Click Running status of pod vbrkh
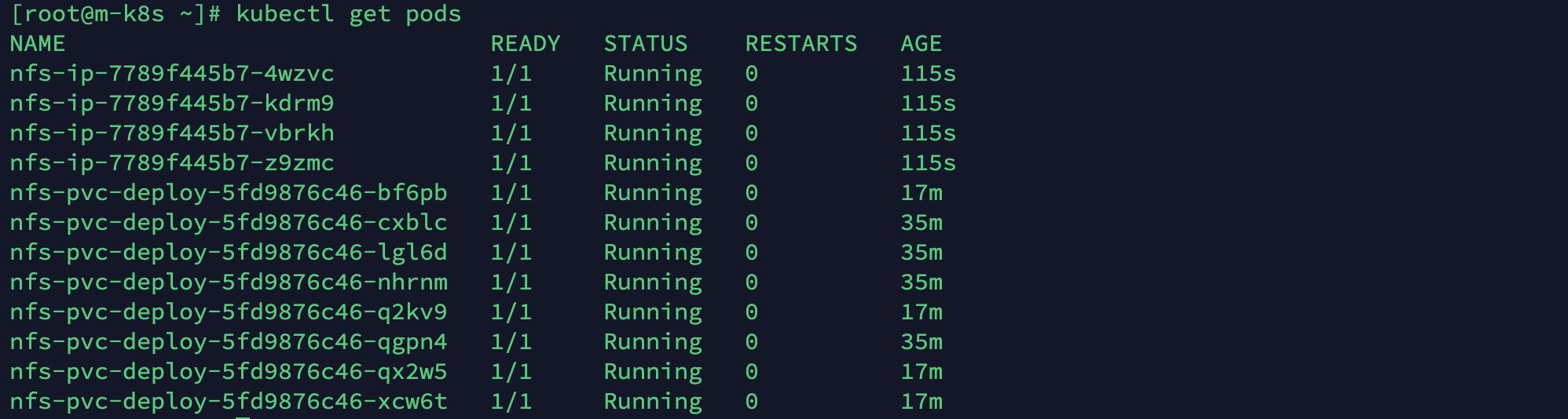 point(653,134)
